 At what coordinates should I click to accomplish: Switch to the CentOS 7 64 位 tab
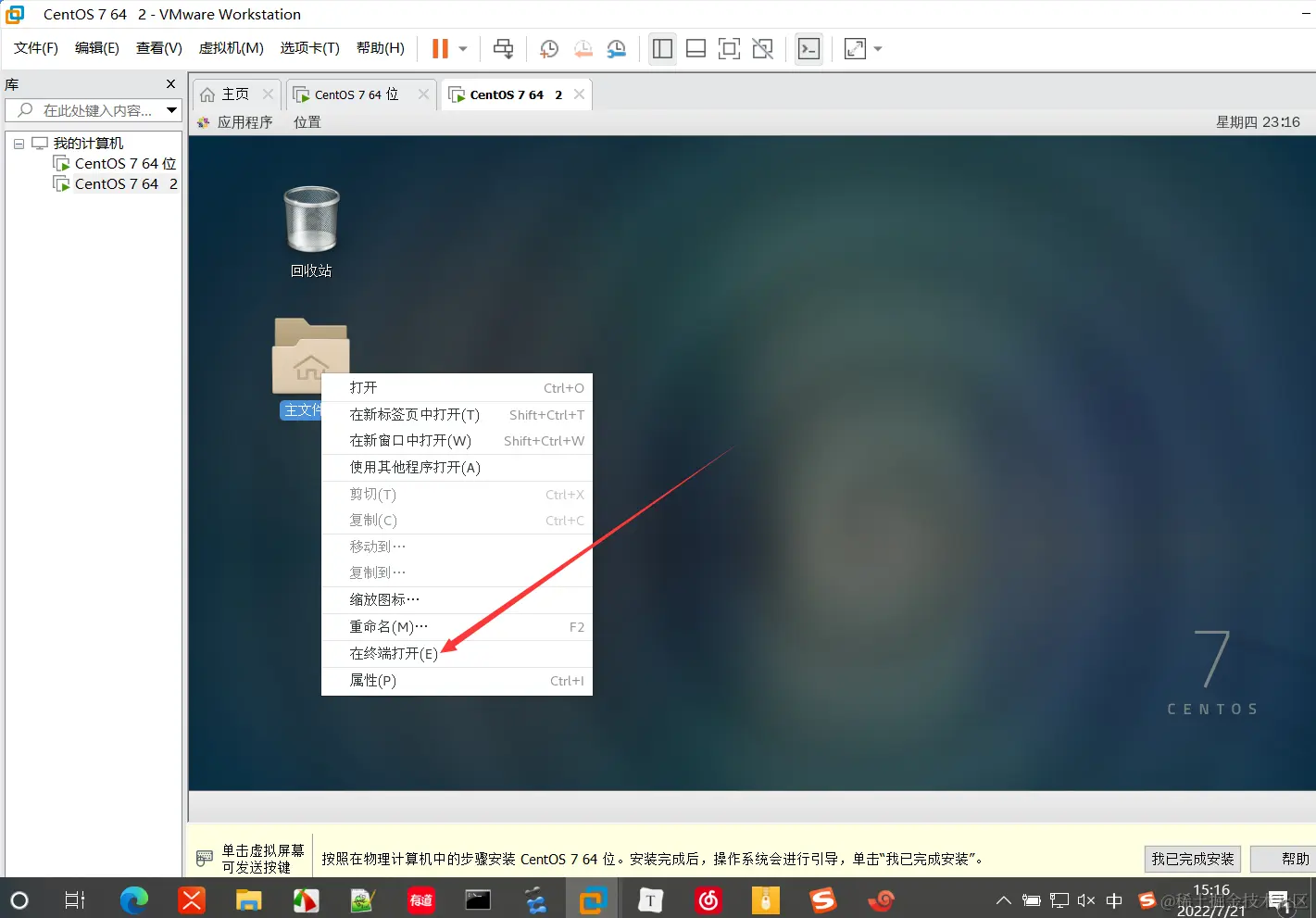(357, 94)
